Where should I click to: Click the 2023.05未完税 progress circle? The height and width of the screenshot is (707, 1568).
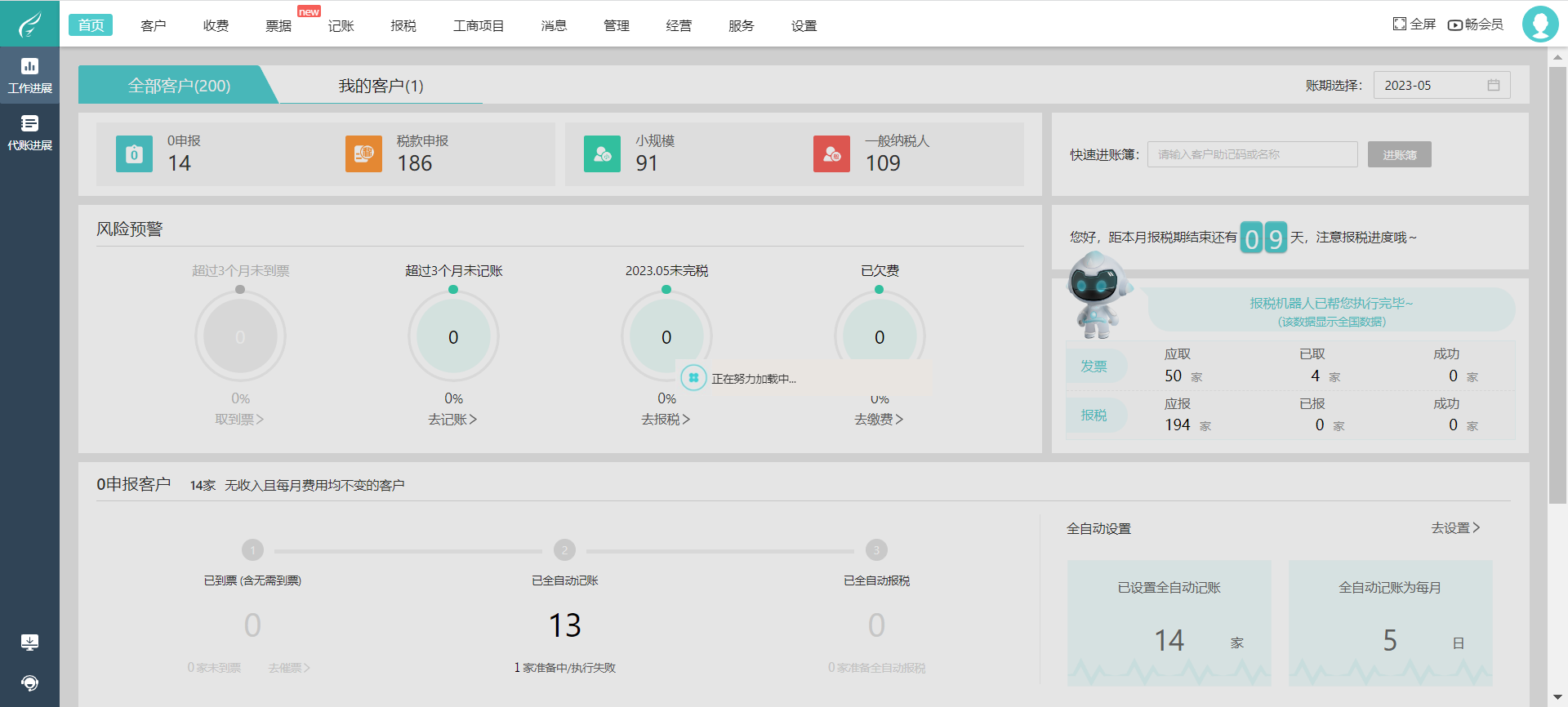pos(666,336)
